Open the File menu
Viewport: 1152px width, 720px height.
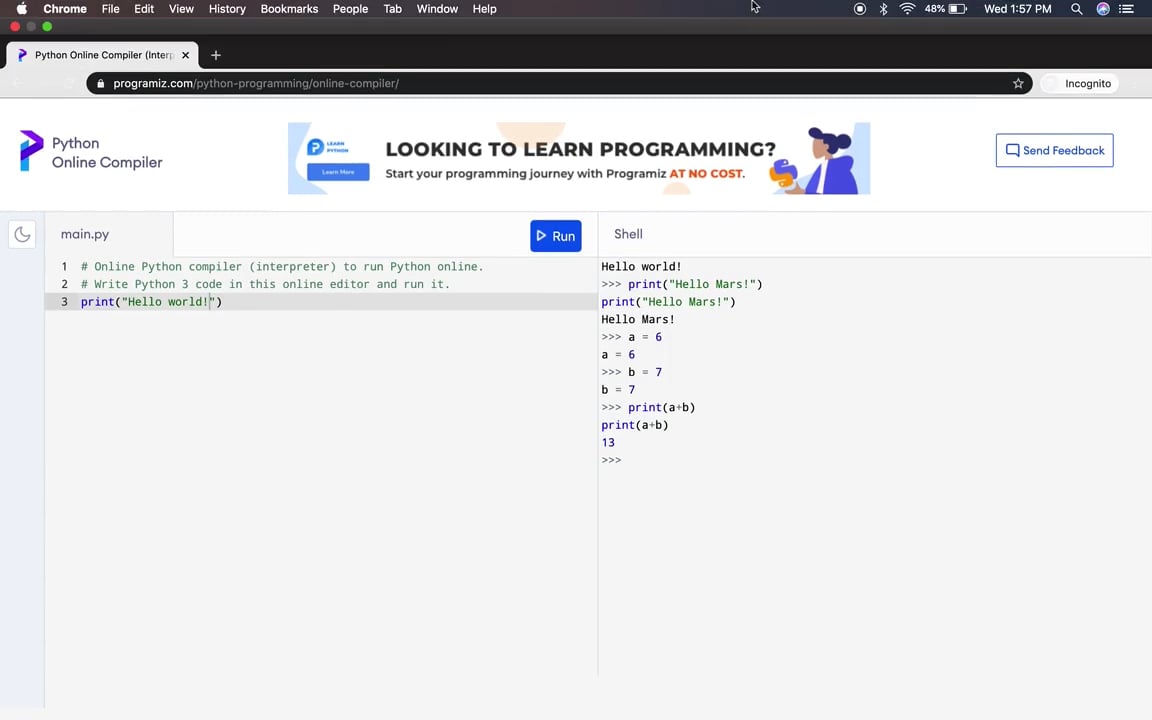110,9
